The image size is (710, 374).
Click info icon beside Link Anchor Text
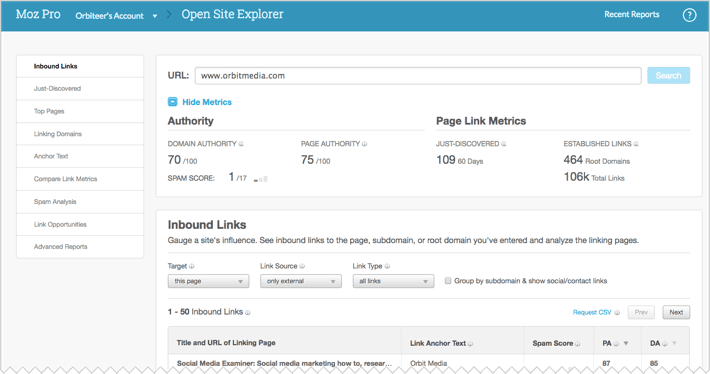[470, 344]
